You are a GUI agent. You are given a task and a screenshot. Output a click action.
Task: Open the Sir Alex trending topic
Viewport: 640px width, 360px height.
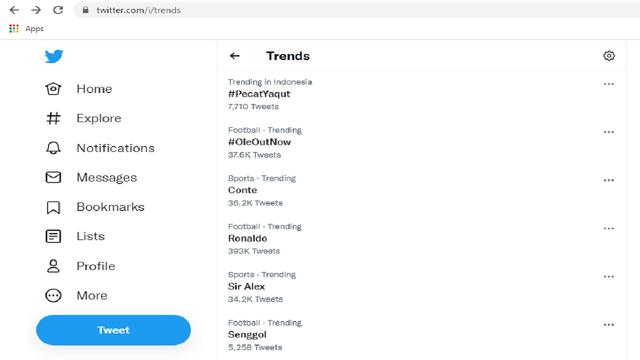pyautogui.click(x=247, y=287)
